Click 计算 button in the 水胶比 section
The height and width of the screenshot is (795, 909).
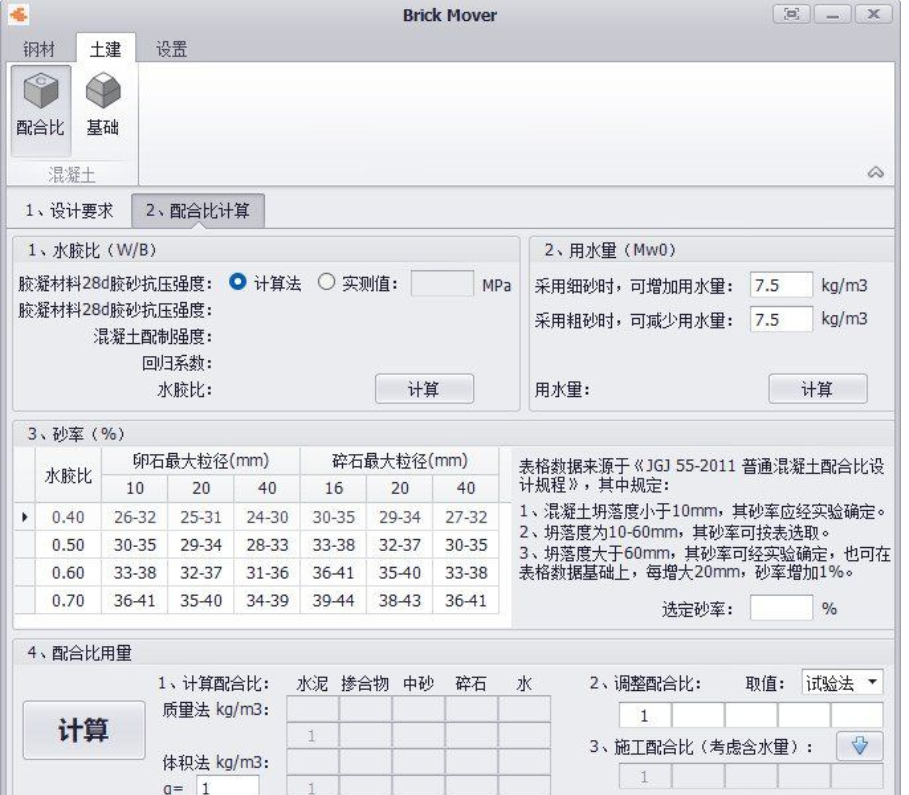point(424,389)
